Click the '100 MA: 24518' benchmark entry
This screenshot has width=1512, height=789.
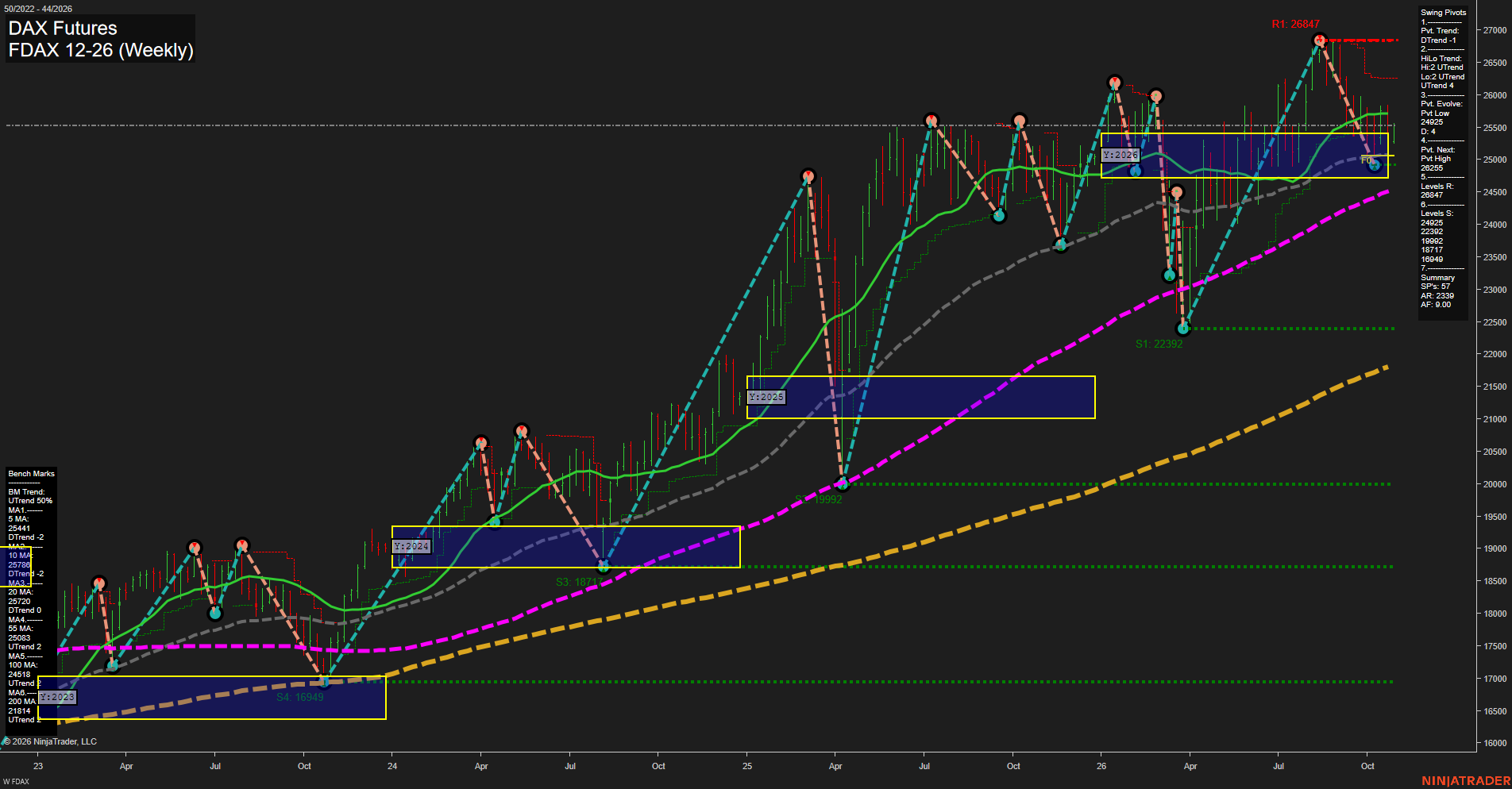tap(23, 670)
